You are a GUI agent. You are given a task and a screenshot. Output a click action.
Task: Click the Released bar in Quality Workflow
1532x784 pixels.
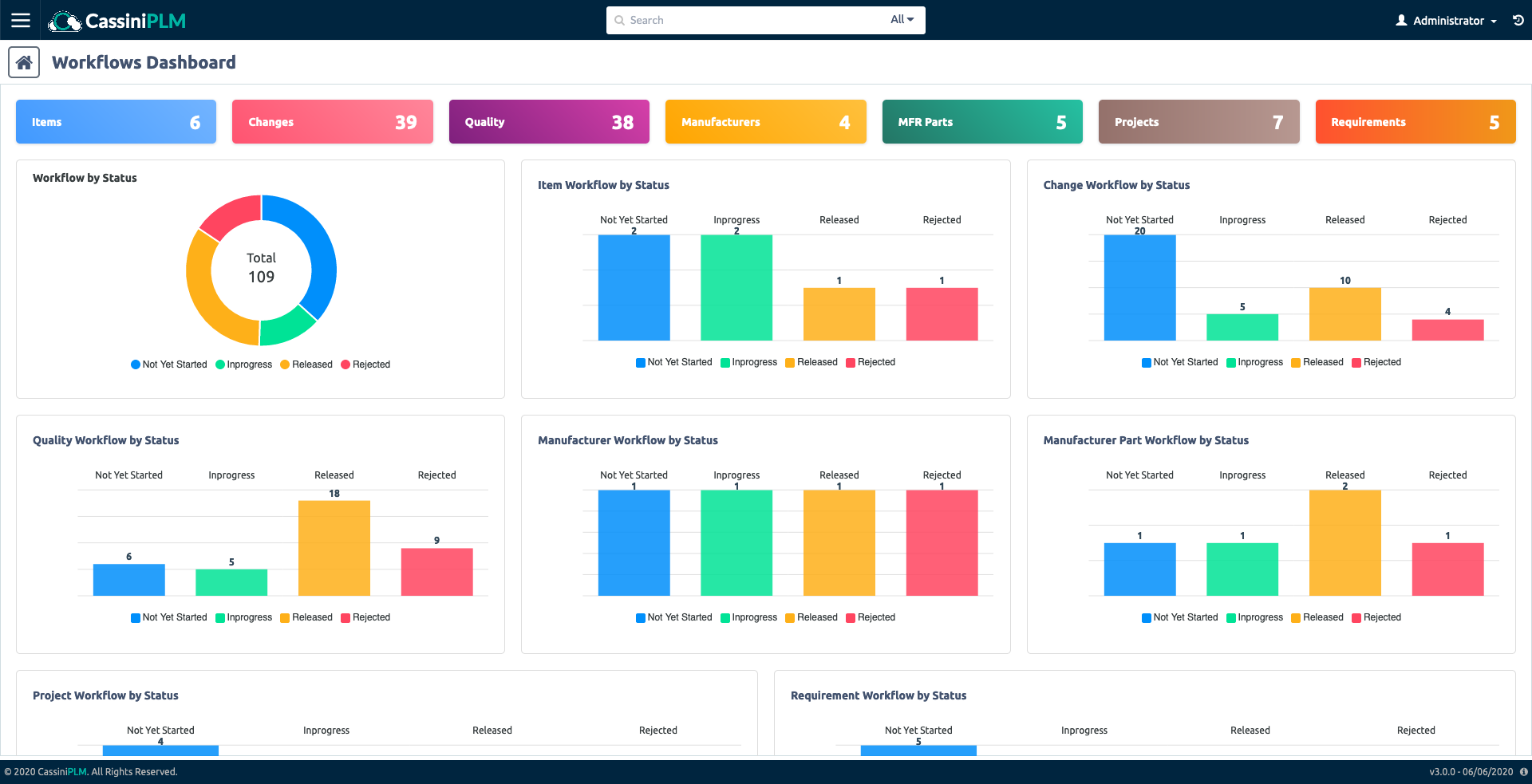coord(334,548)
